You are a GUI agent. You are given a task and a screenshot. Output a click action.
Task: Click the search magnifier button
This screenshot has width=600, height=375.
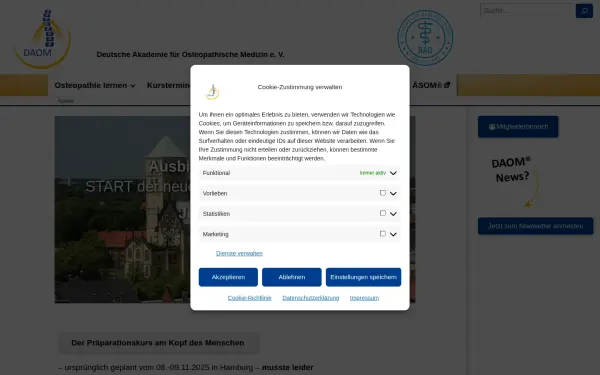[x=584, y=11]
